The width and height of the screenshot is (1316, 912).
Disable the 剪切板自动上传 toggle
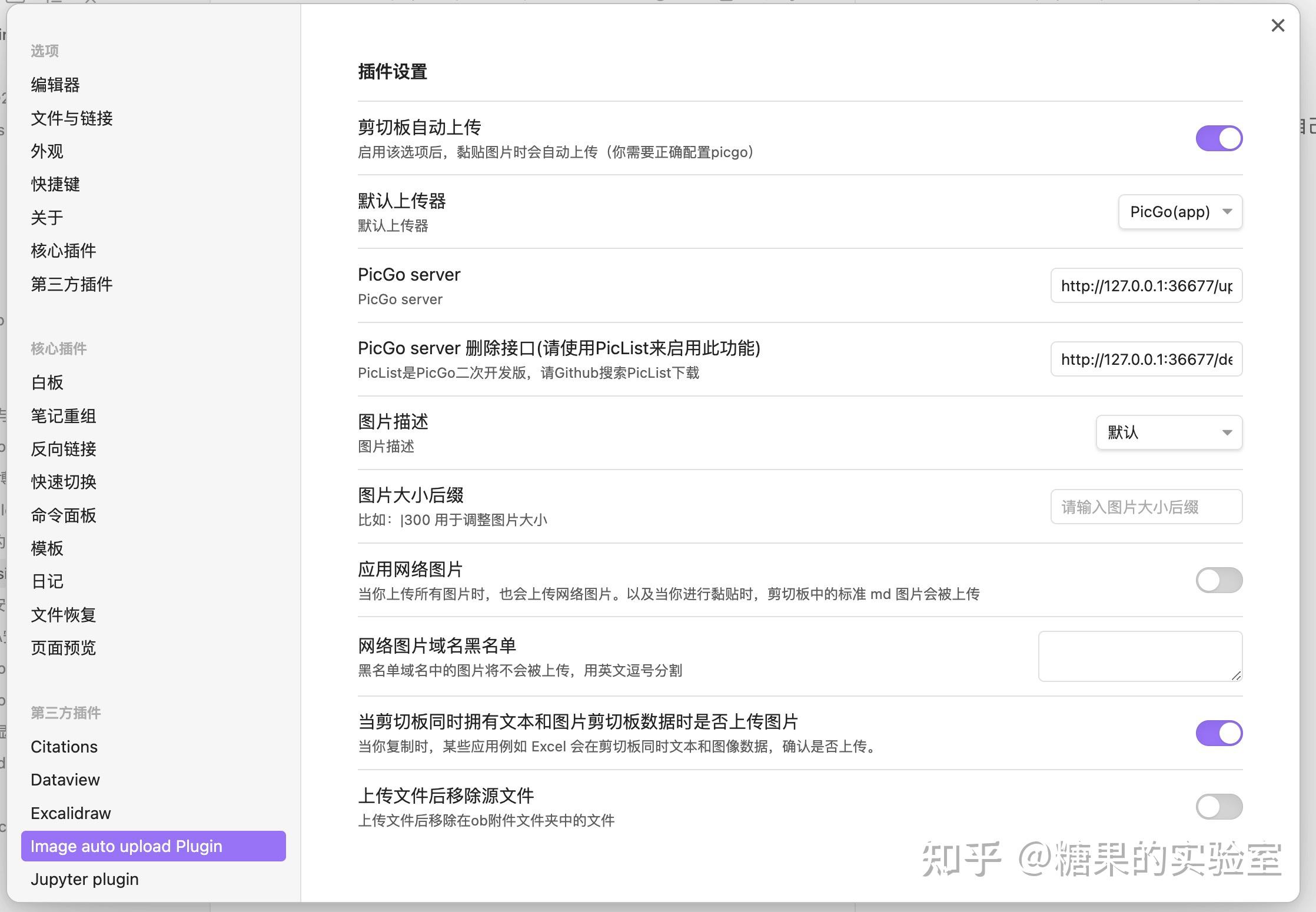[x=1218, y=138]
